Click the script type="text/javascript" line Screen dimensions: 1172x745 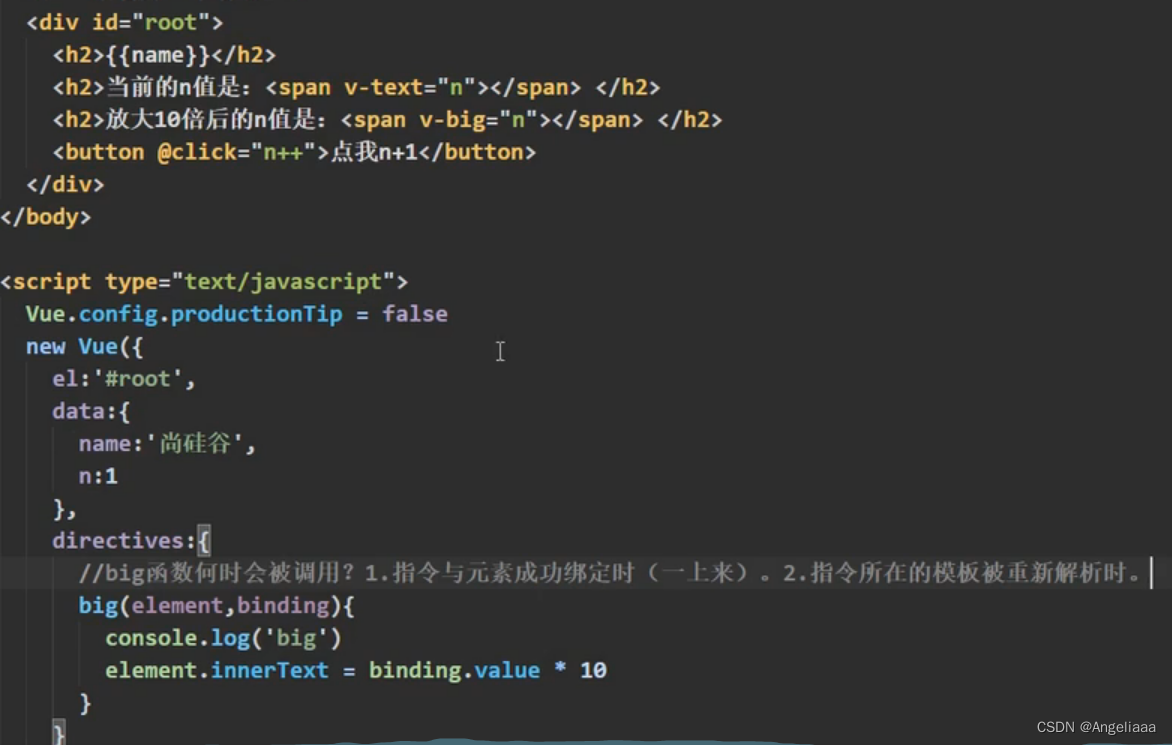pos(204,282)
